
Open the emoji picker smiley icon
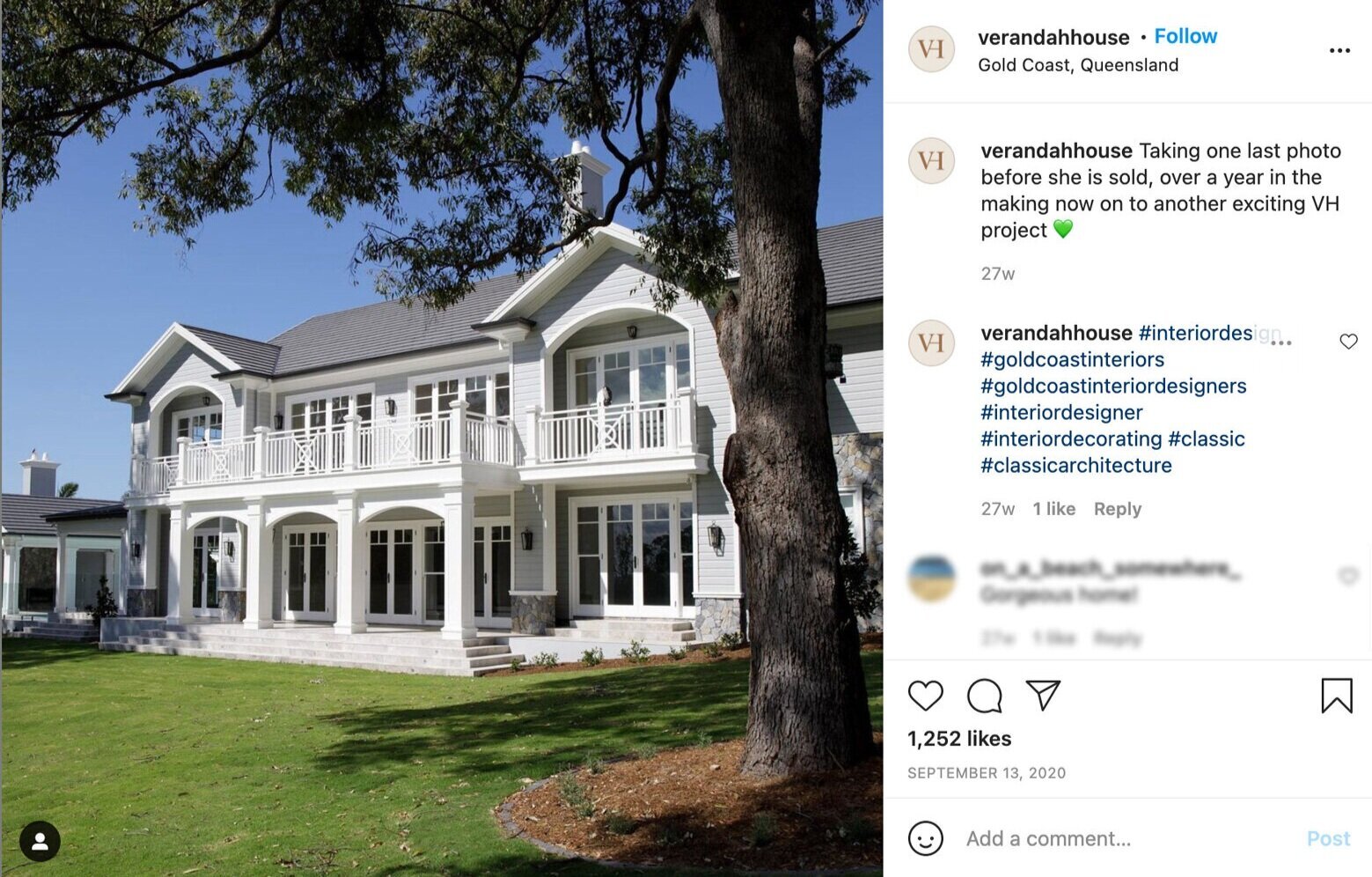925,838
